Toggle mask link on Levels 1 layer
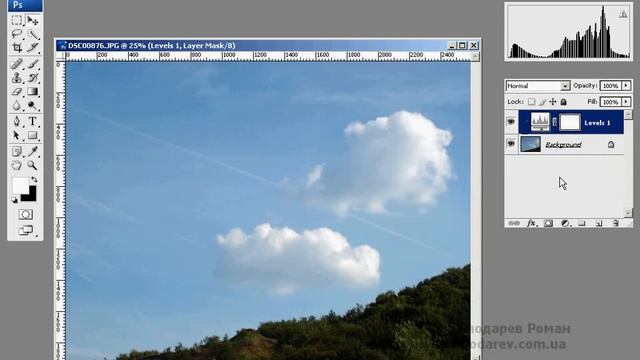This screenshot has height=360, width=640. coord(555,122)
